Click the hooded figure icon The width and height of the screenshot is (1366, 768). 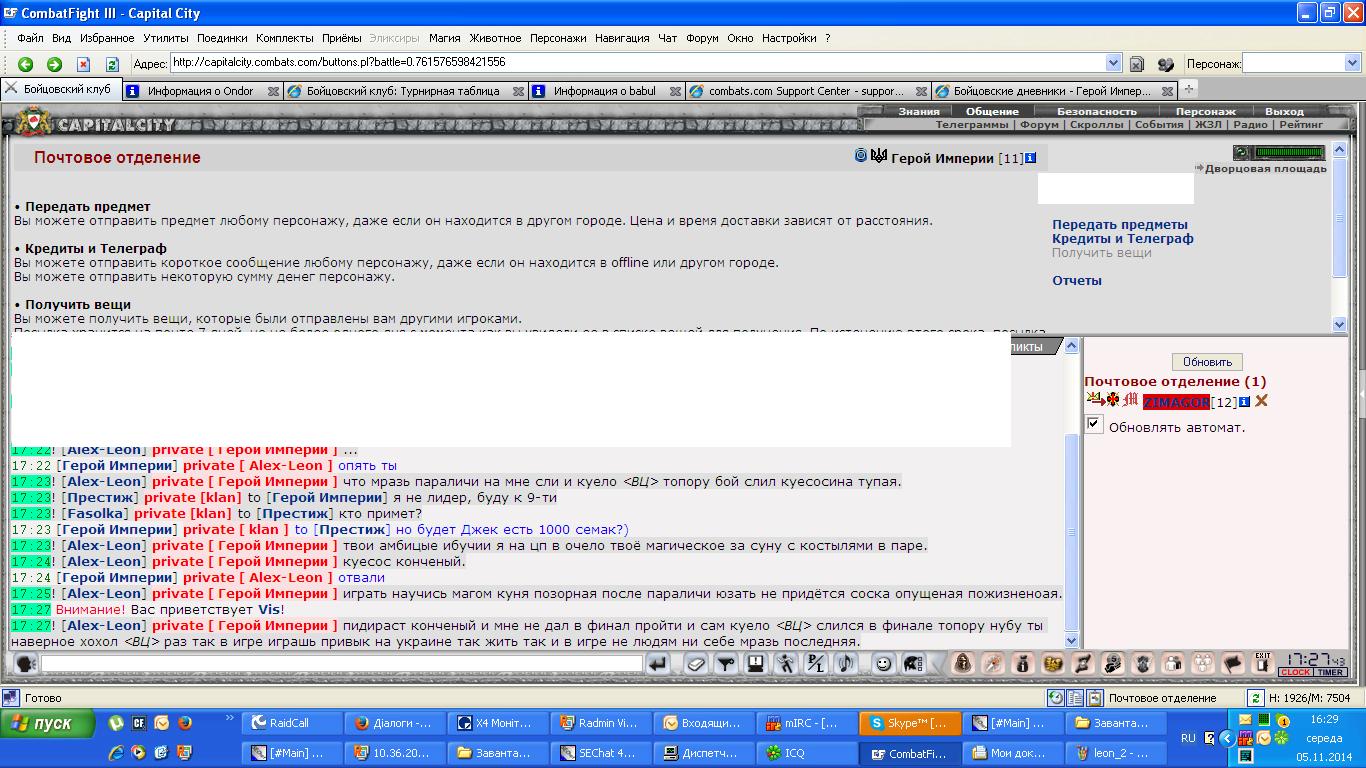click(x=962, y=663)
